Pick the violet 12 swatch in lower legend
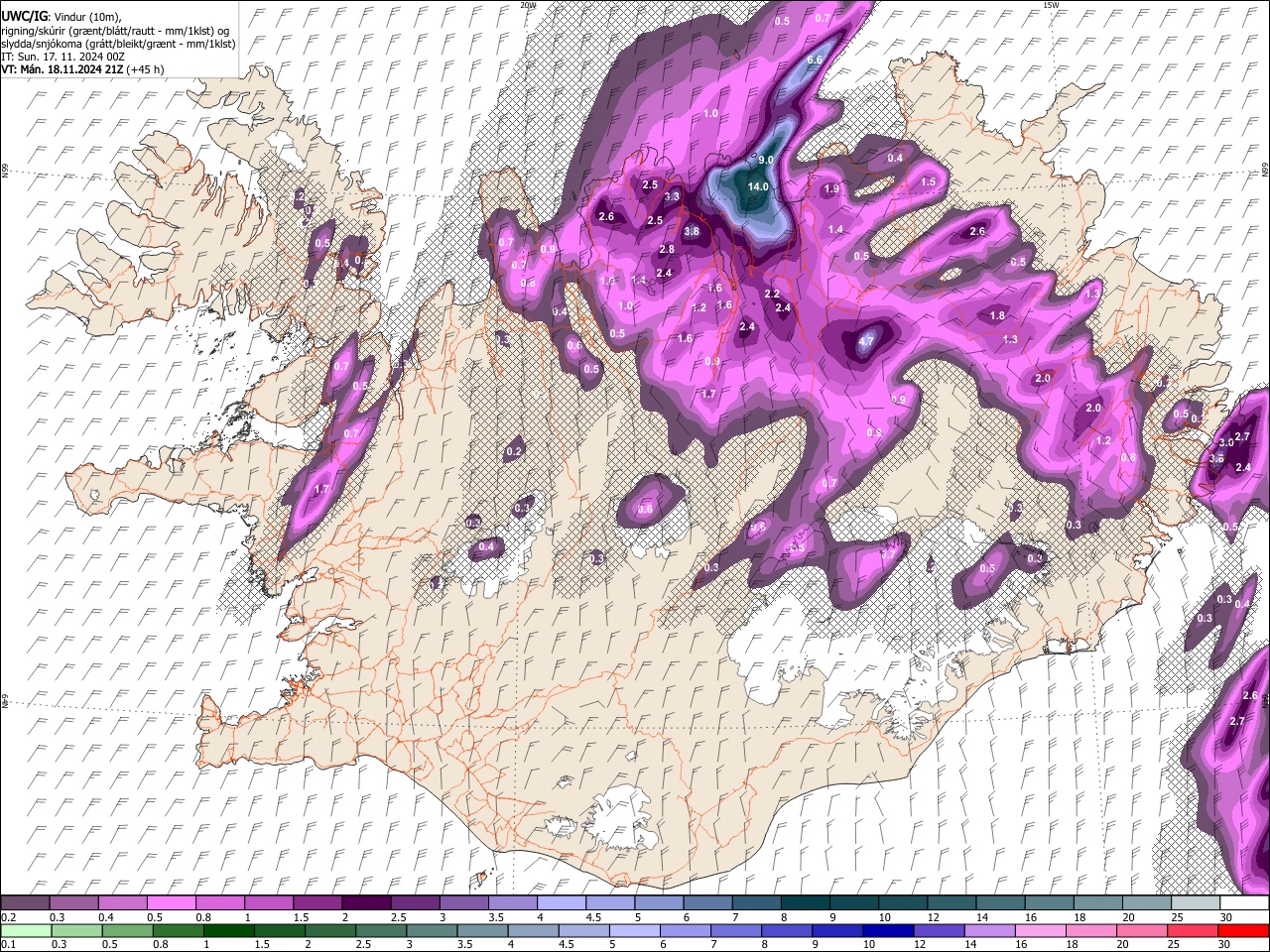This screenshot has height=952, width=1270. click(x=939, y=931)
